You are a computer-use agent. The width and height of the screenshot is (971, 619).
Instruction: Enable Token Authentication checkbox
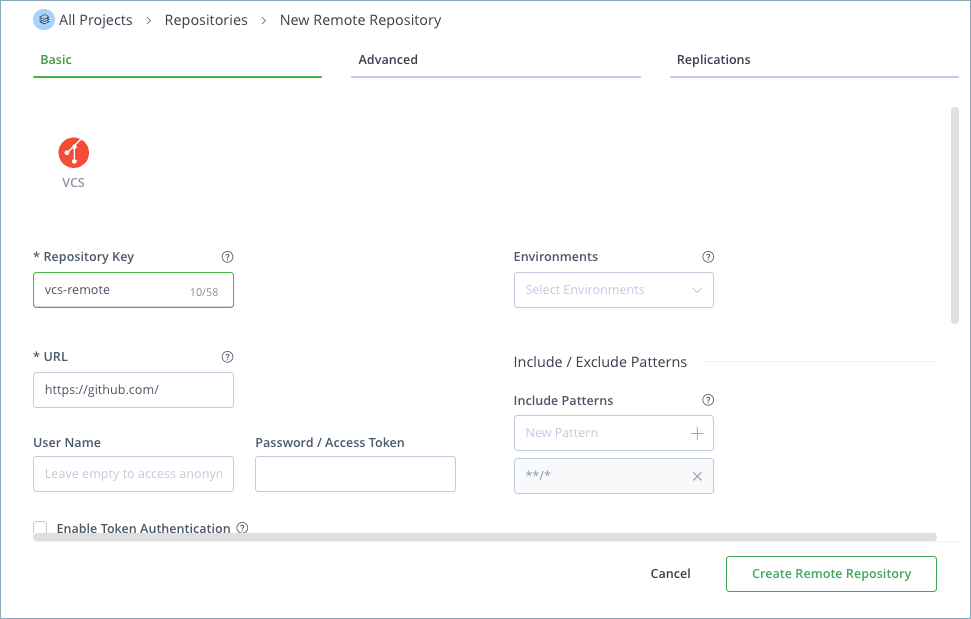(40, 527)
